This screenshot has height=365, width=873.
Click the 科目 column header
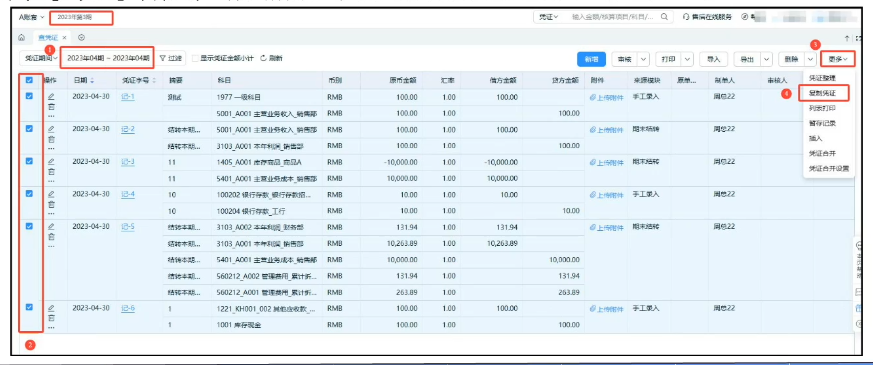click(x=225, y=81)
